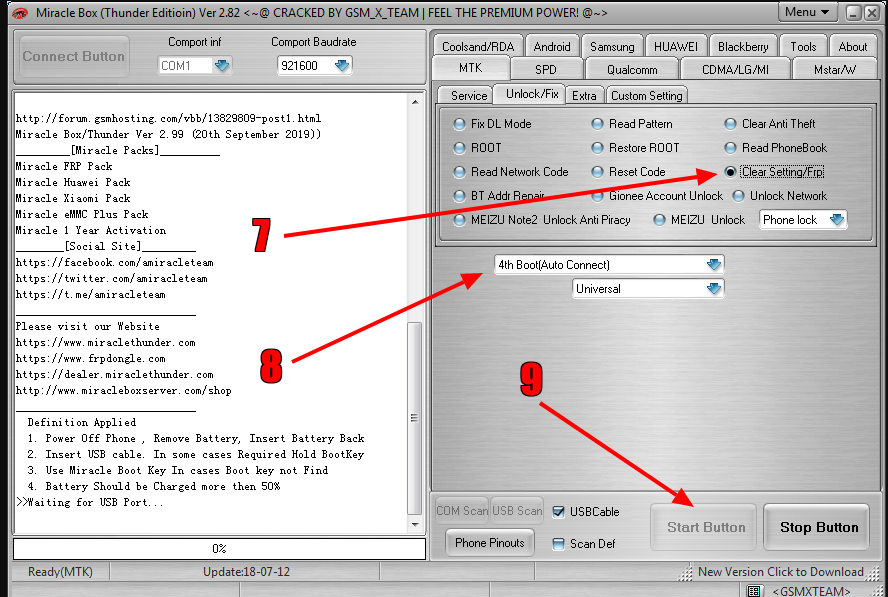Open the Menu dropdown in title bar

[807, 12]
